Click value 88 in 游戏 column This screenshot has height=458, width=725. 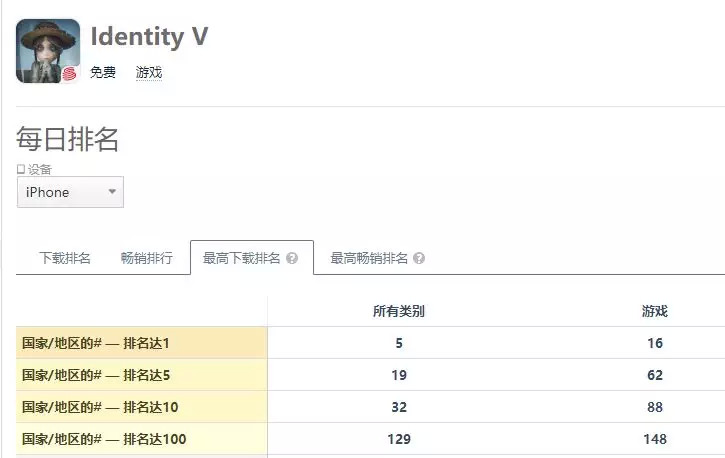654,407
